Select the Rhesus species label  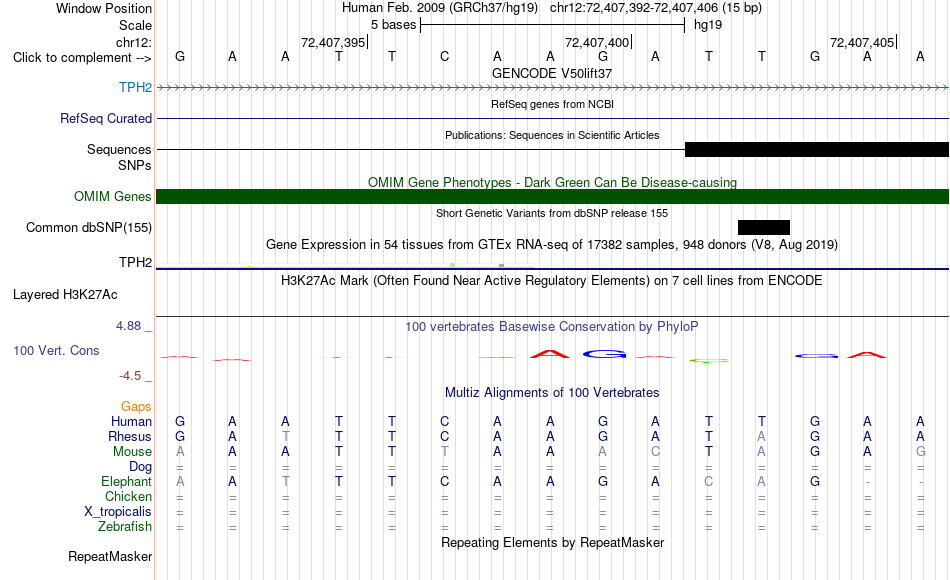(130, 436)
